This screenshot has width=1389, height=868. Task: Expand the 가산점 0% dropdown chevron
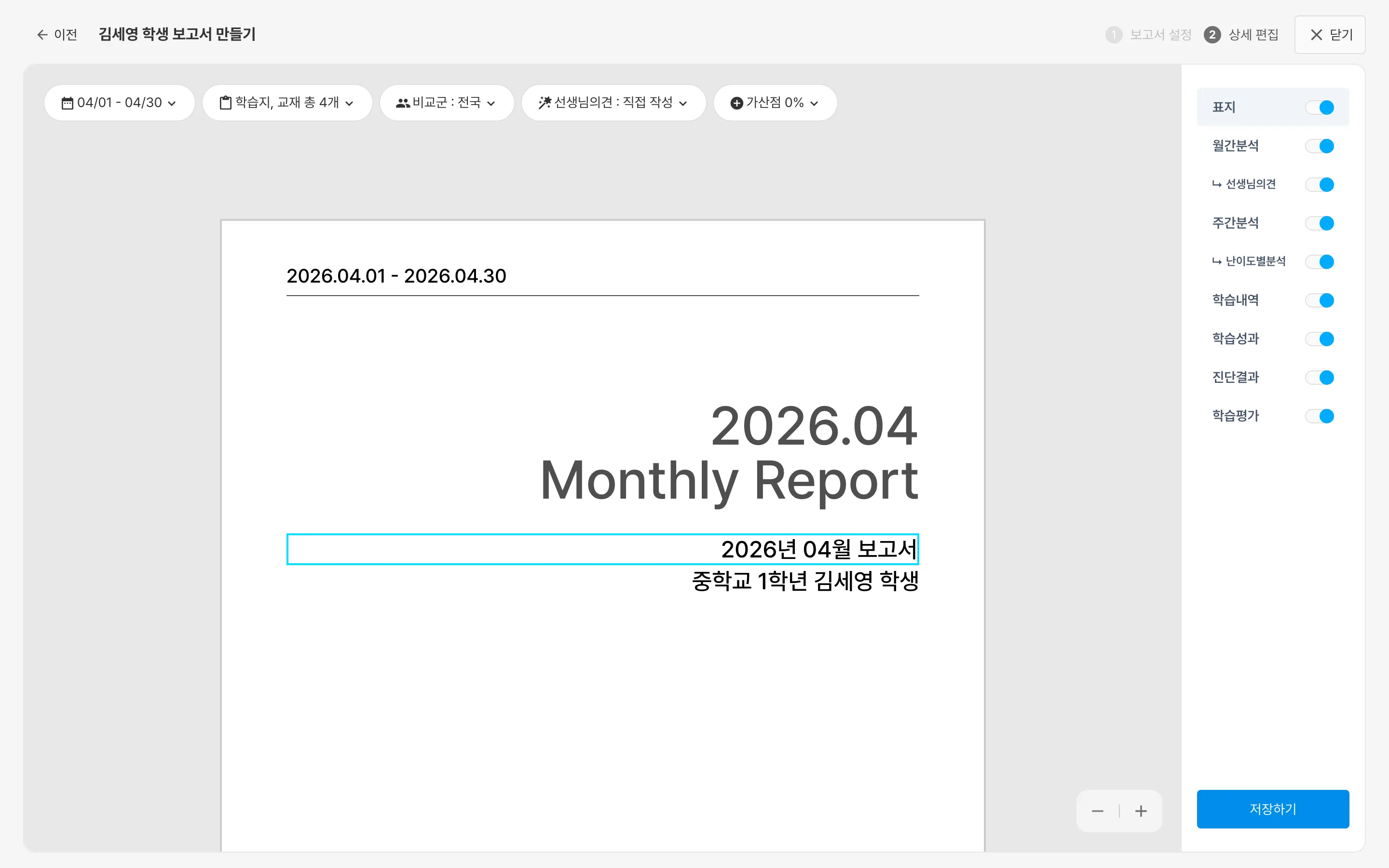(x=814, y=103)
